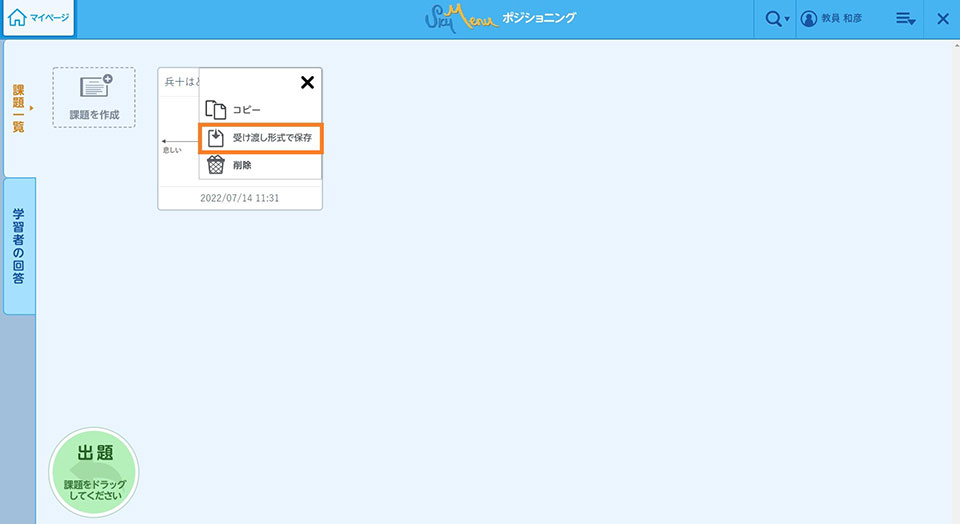The height and width of the screenshot is (524, 960).
Task: Close the task context menu popup
Action: 307,83
